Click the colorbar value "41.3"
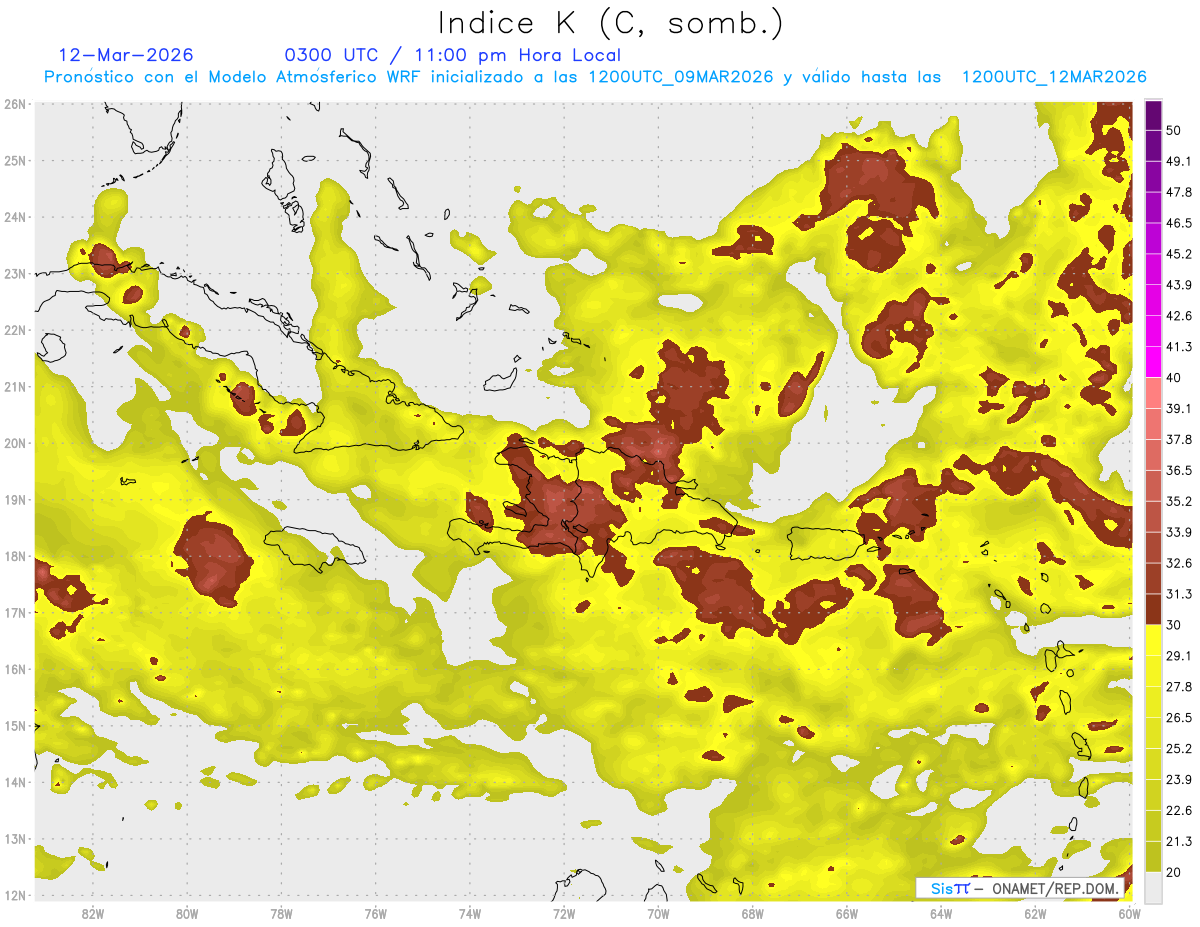This screenshot has height=927, width=1200. coord(1178,347)
